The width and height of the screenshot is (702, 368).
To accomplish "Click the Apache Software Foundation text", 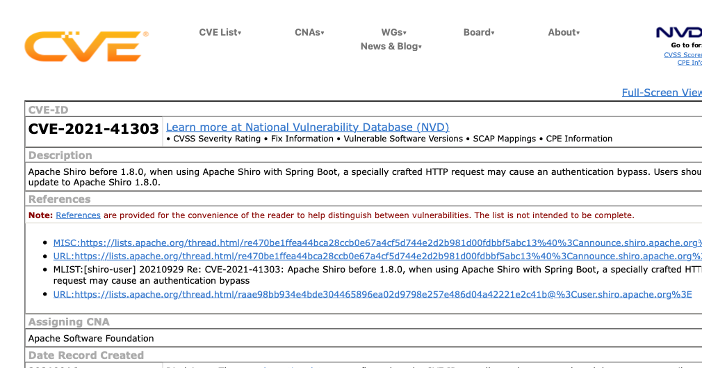I will pos(91,338).
